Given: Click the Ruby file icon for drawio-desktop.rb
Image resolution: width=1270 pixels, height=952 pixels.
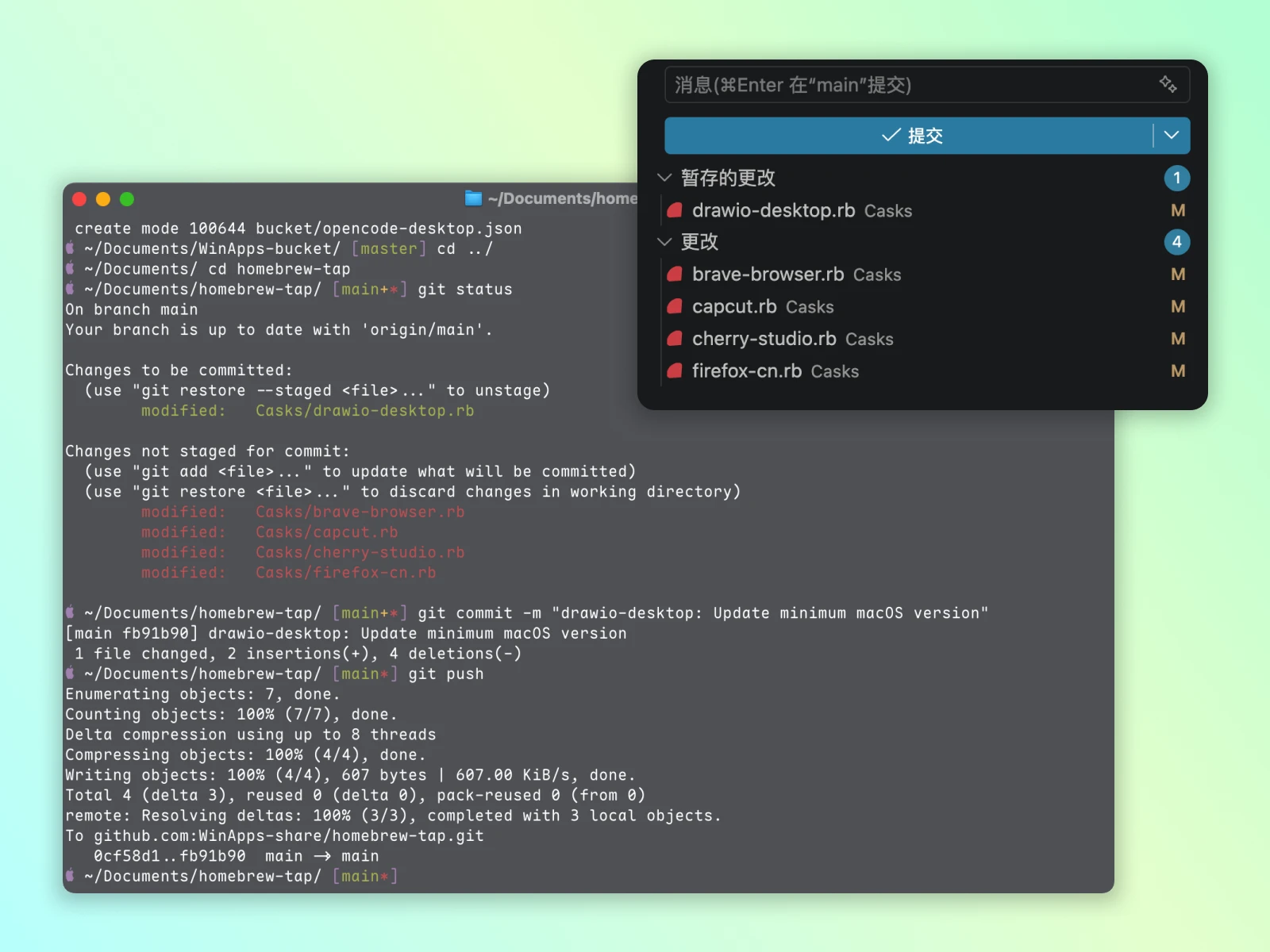Looking at the screenshot, I should pyautogui.click(x=675, y=210).
